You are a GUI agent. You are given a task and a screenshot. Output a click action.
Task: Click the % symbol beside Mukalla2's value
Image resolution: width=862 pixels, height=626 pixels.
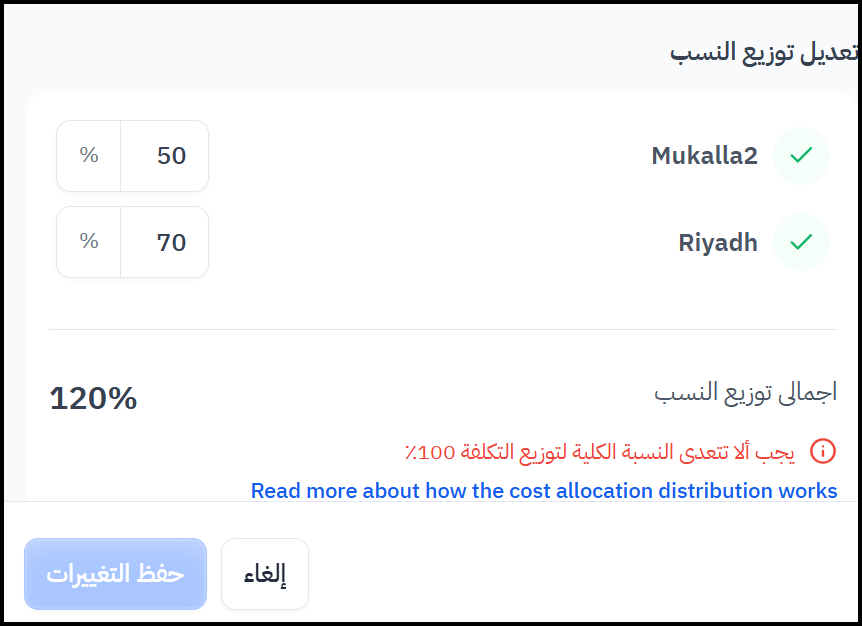(89, 156)
